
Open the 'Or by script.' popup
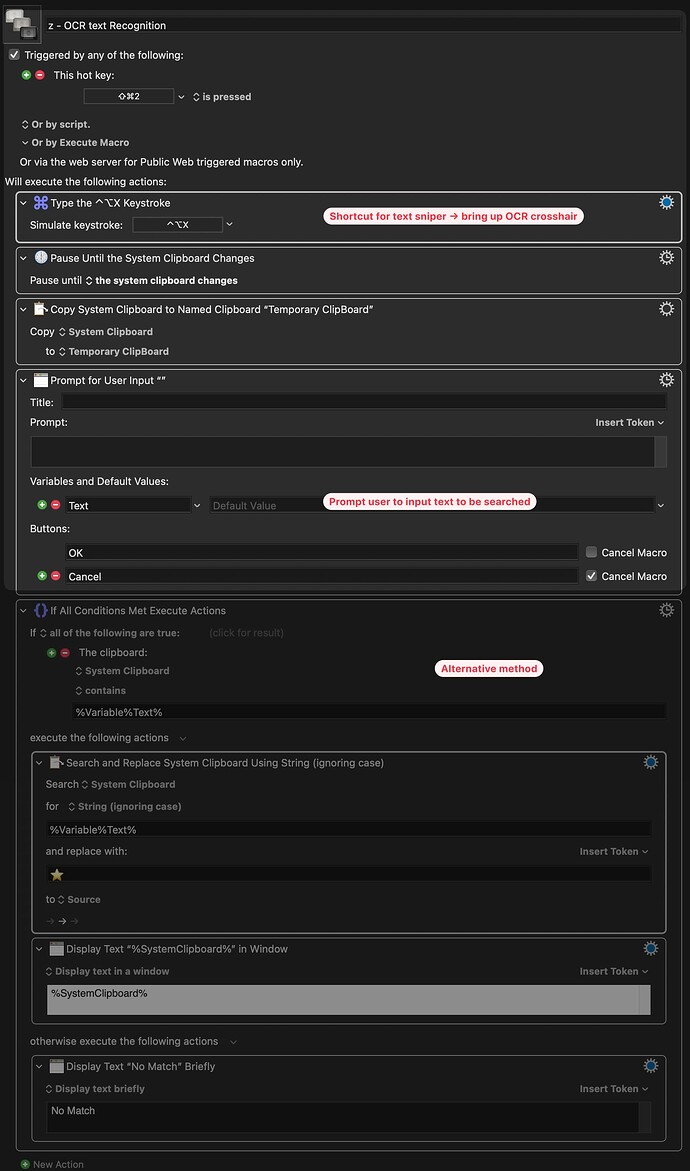point(56,125)
